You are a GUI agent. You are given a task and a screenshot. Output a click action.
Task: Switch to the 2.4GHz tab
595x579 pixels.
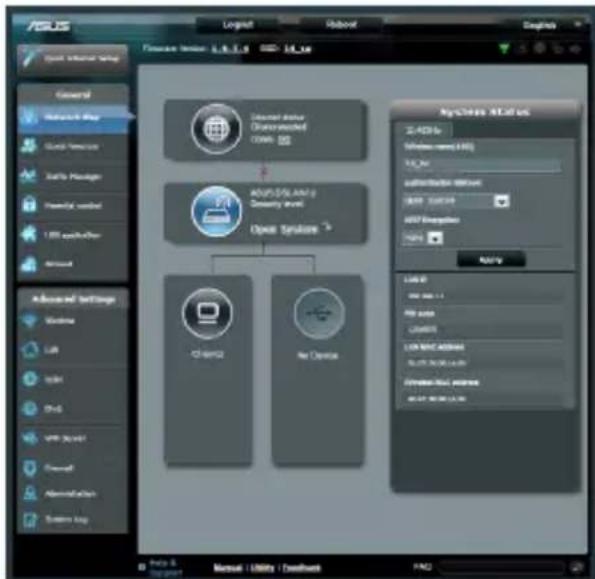(x=423, y=131)
